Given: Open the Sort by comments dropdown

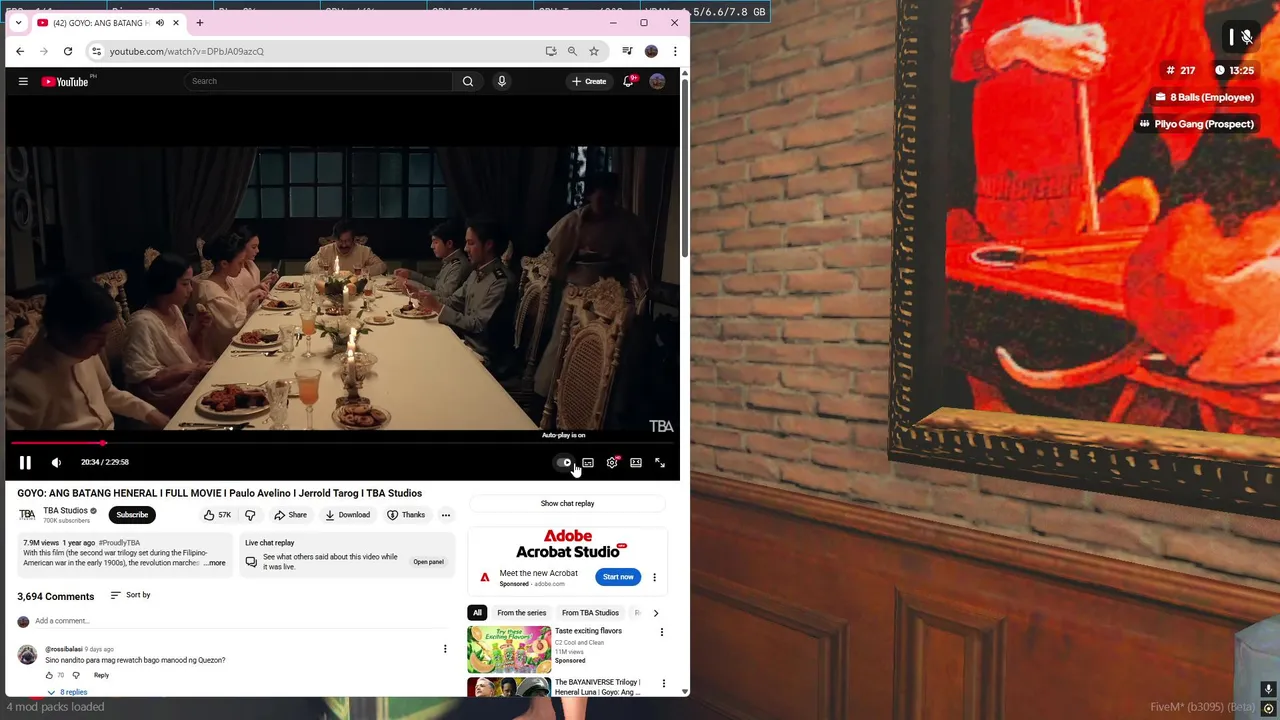Looking at the screenshot, I should (130, 595).
